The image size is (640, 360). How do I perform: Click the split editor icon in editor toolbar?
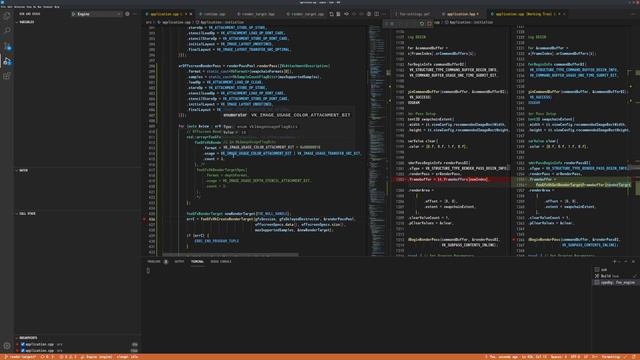click(x=376, y=14)
